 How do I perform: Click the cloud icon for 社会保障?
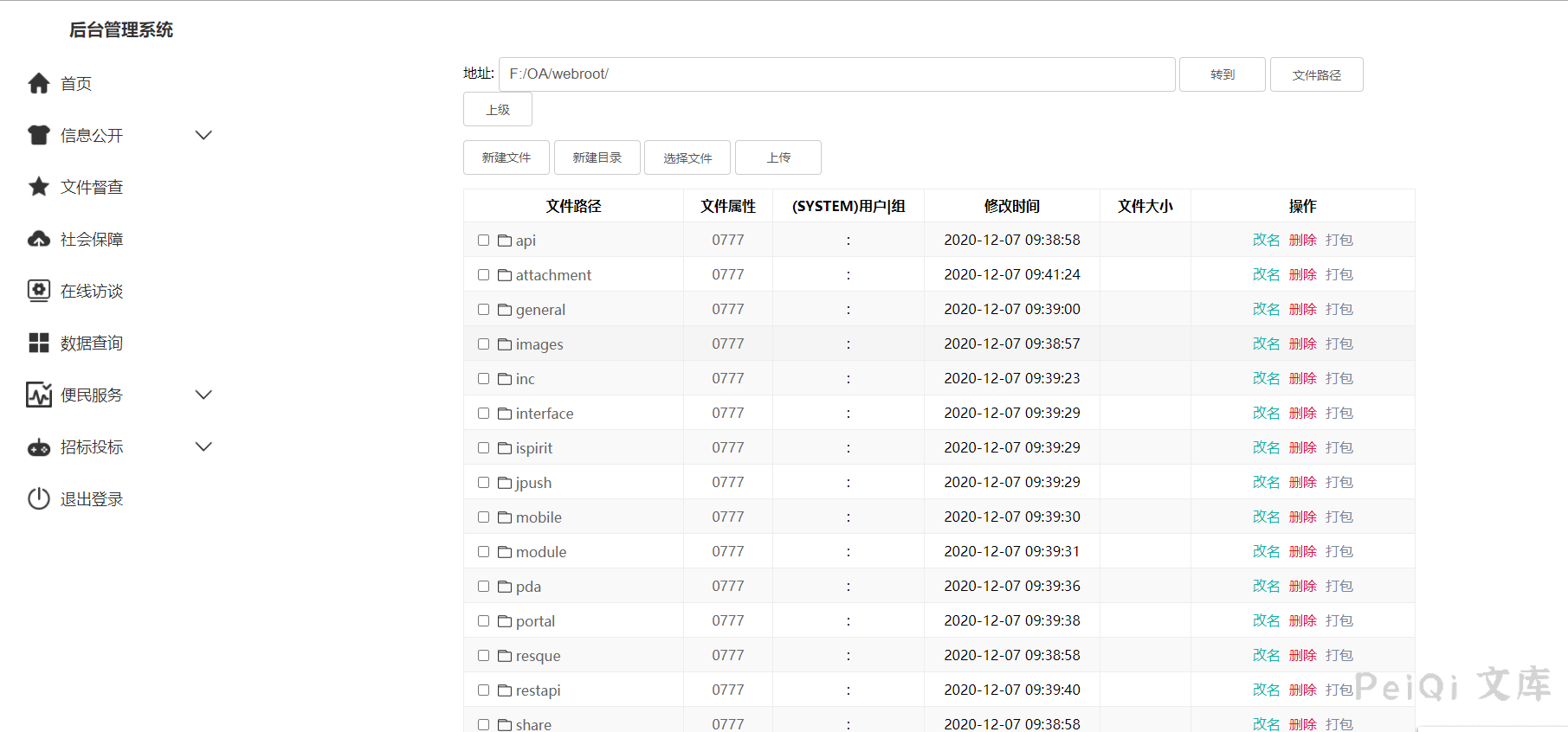pyautogui.click(x=39, y=239)
